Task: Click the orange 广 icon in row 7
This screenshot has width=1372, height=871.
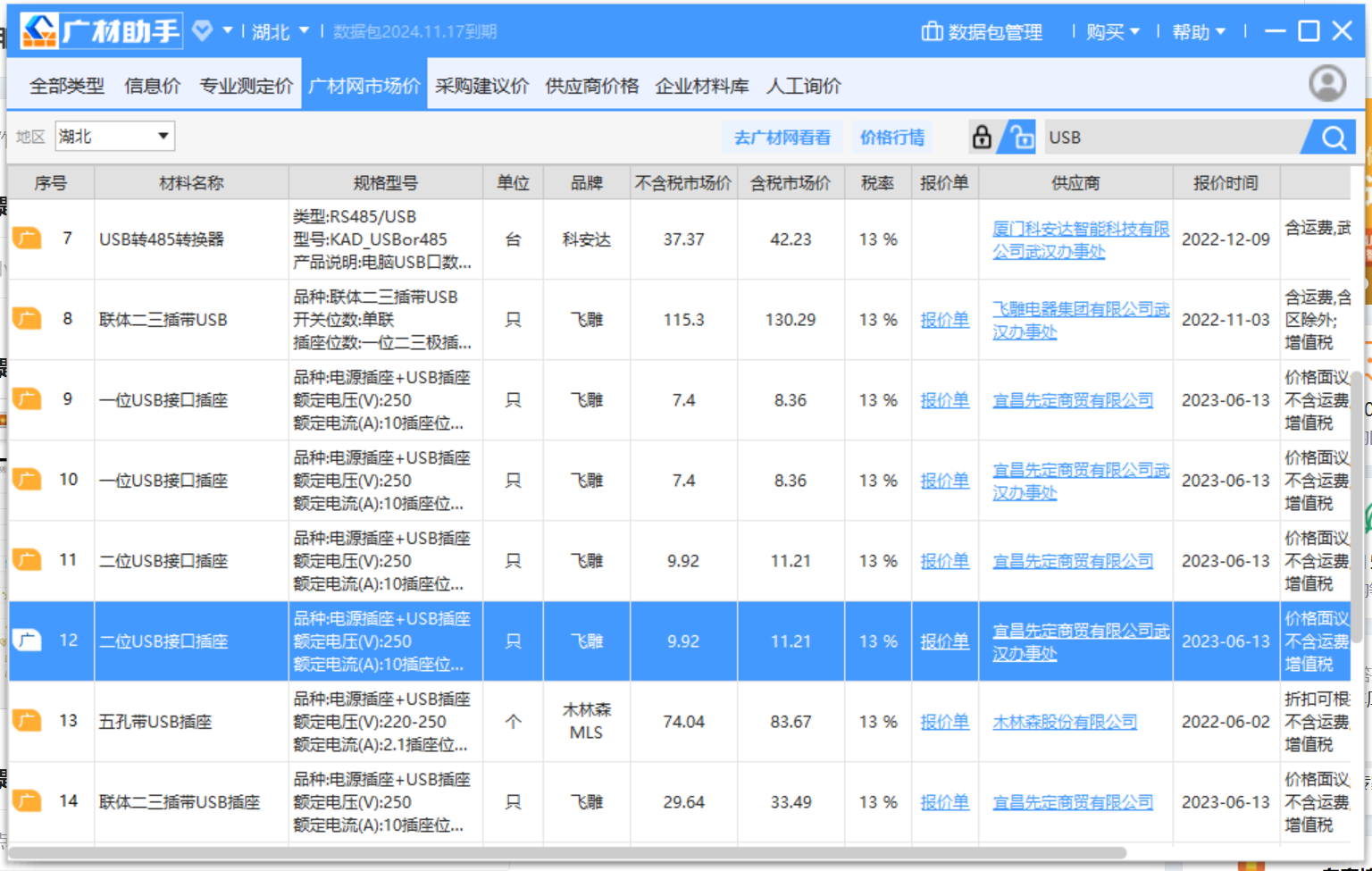Action: 27,239
